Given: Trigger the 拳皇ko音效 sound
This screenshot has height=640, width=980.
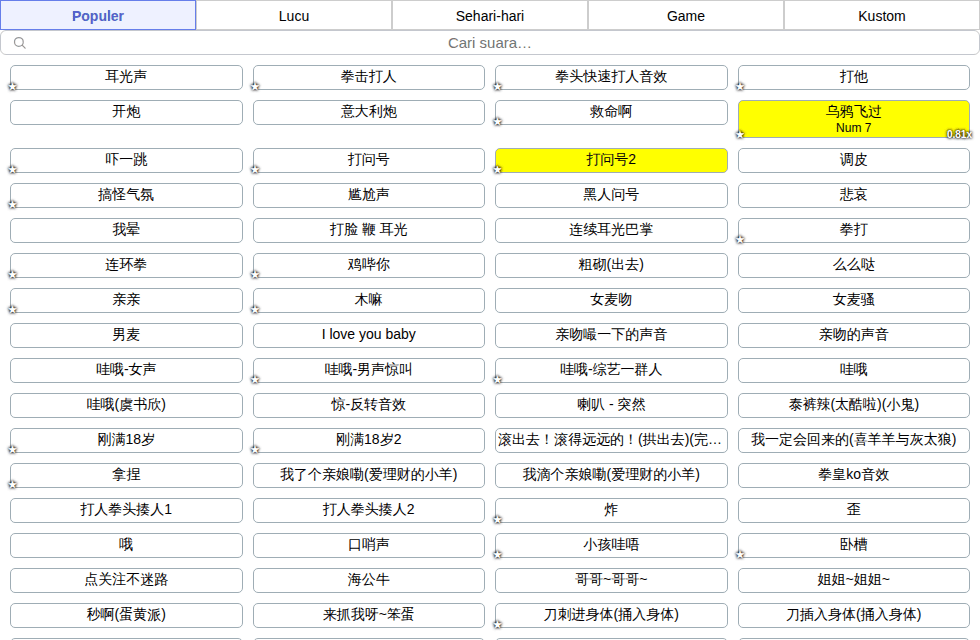Looking at the screenshot, I should [x=854, y=475].
